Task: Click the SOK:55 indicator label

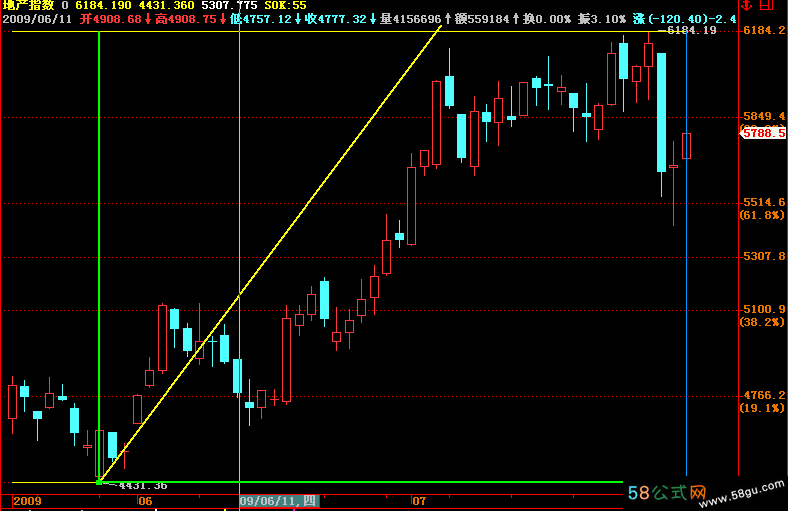Action: click(x=285, y=6)
